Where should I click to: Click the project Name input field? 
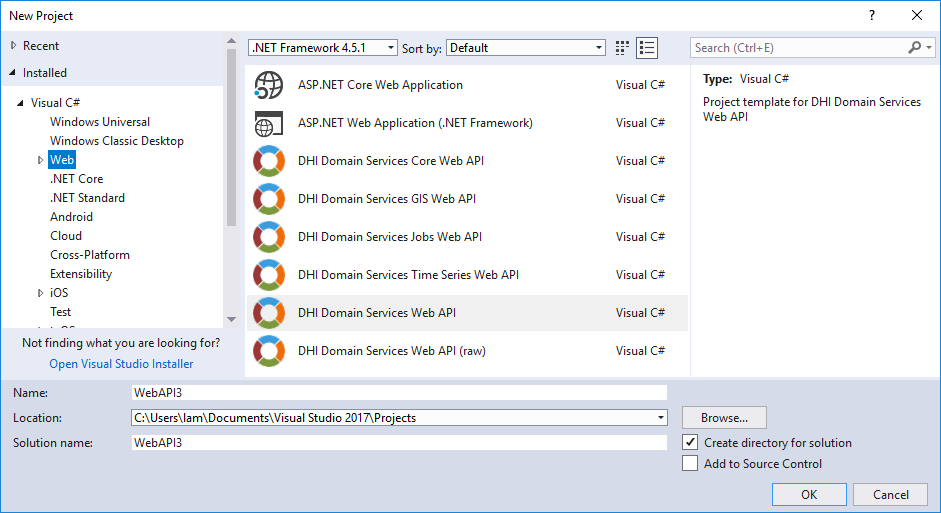point(398,393)
